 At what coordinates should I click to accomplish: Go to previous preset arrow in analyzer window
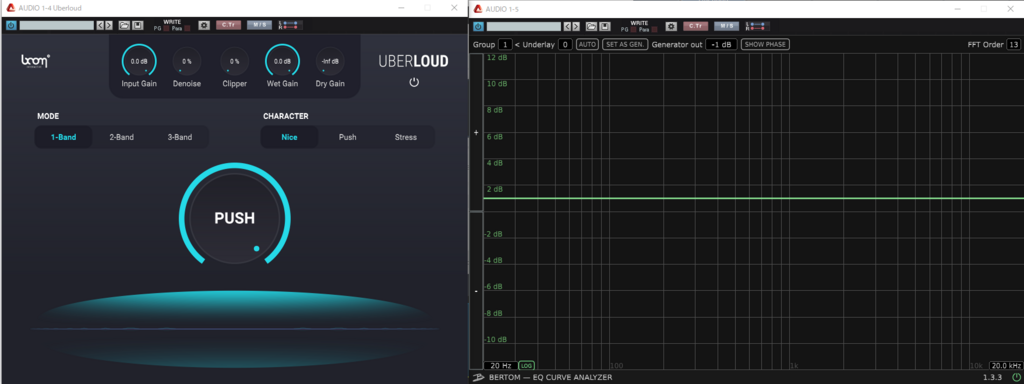[568, 26]
